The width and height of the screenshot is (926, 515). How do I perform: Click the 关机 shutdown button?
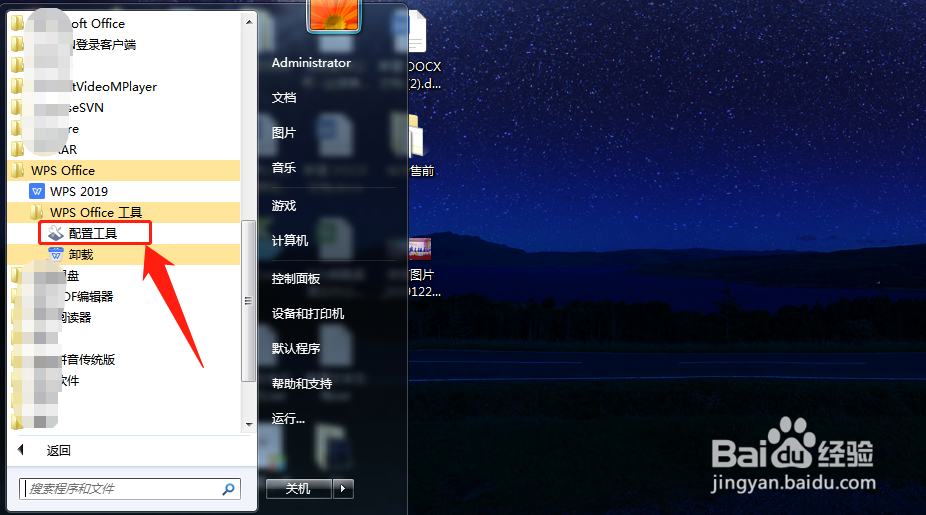pyautogui.click(x=298, y=489)
